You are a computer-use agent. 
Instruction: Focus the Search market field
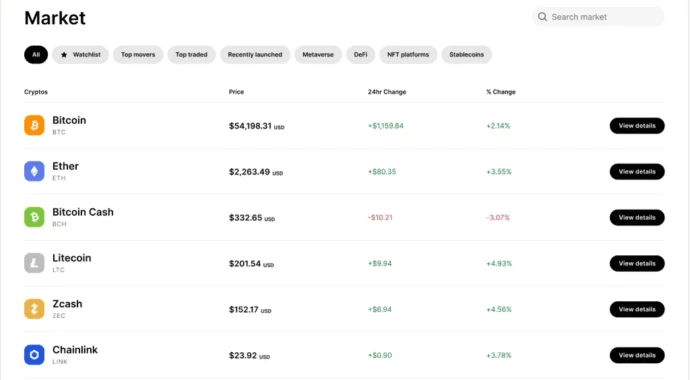pyautogui.click(x=598, y=17)
